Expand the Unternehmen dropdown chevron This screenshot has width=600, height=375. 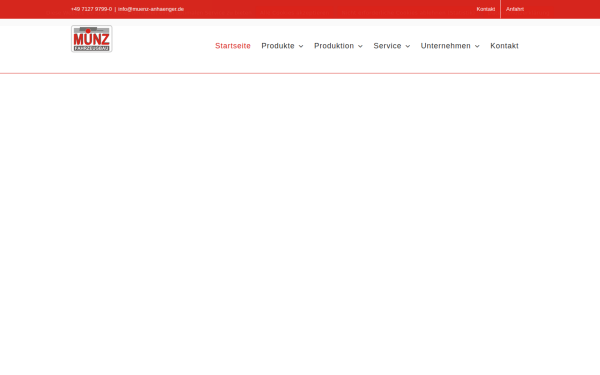pos(477,46)
